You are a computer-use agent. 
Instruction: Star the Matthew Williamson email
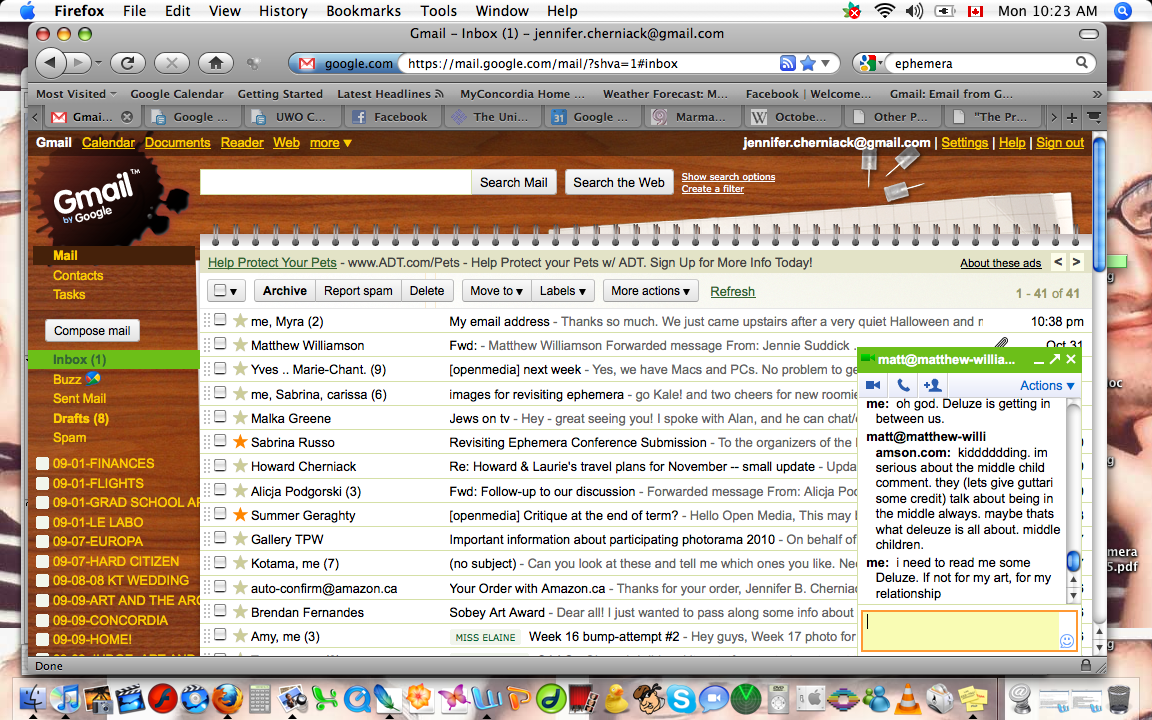point(240,345)
